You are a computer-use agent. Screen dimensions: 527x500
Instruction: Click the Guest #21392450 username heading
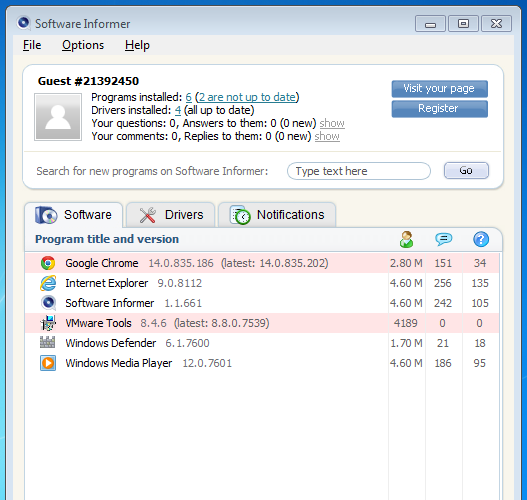(88, 81)
